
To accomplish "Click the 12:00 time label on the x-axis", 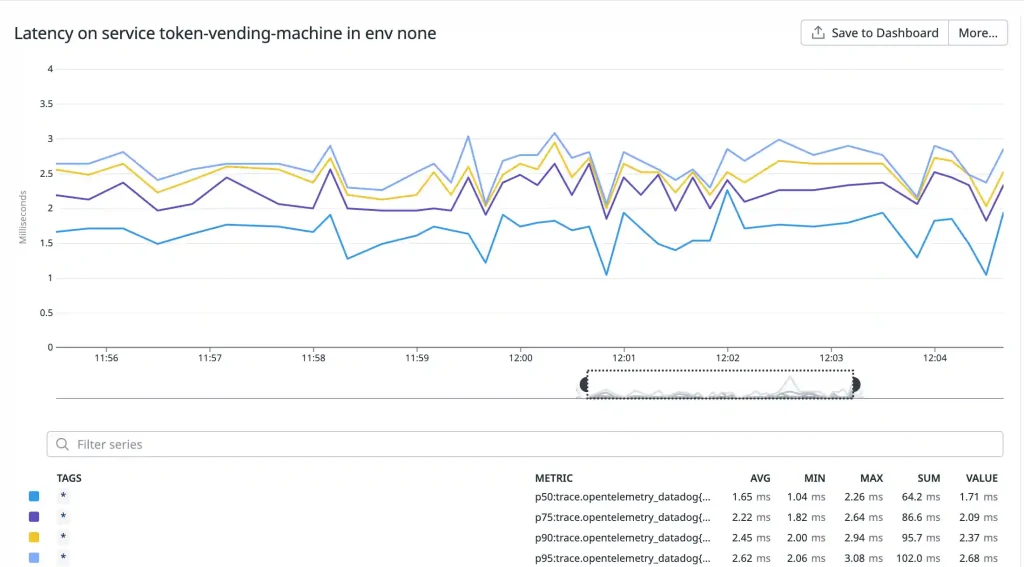I will pos(520,357).
